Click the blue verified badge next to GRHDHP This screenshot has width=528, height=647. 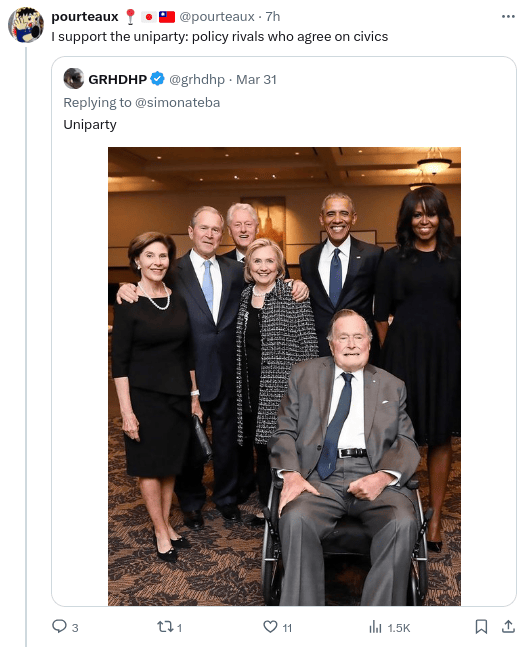[x=157, y=78]
